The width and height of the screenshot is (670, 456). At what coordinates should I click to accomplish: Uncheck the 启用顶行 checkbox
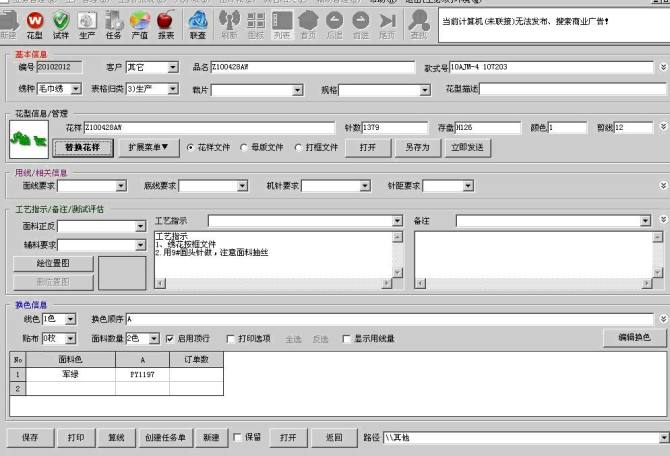click(x=169, y=339)
